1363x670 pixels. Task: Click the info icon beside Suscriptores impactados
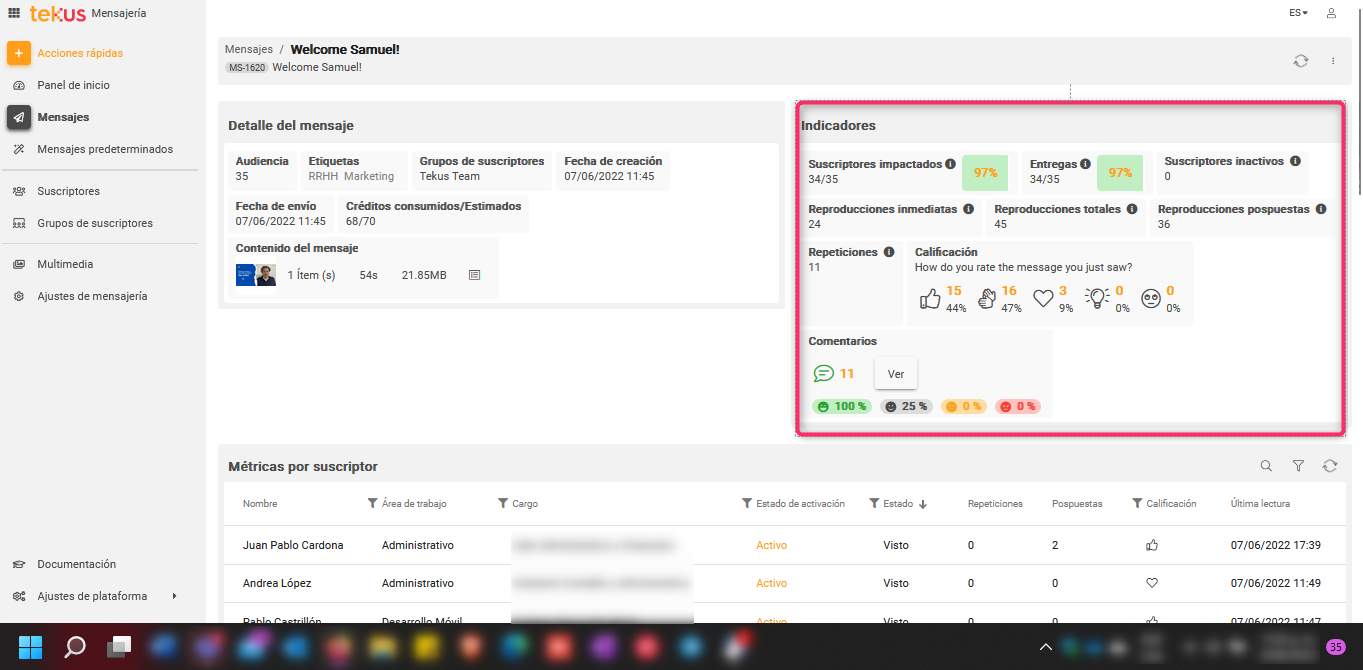click(950, 164)
